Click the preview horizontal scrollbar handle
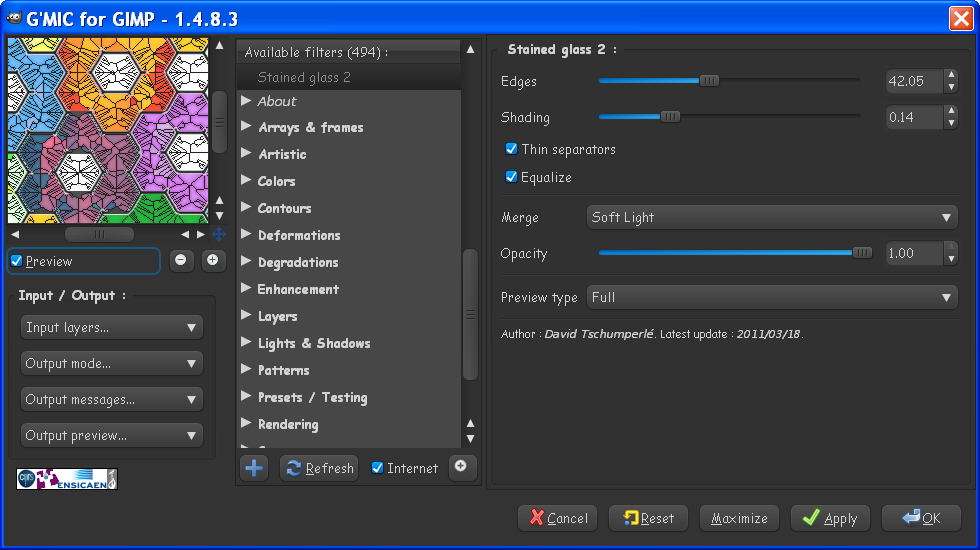The image size is (980, 550). (99, 234)
